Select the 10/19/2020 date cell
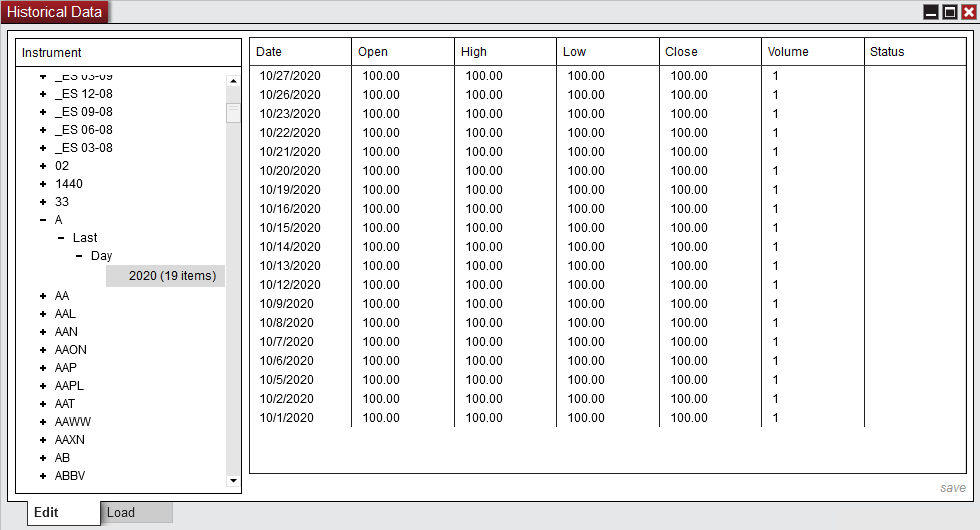980x530 pixels. (290, 190)
